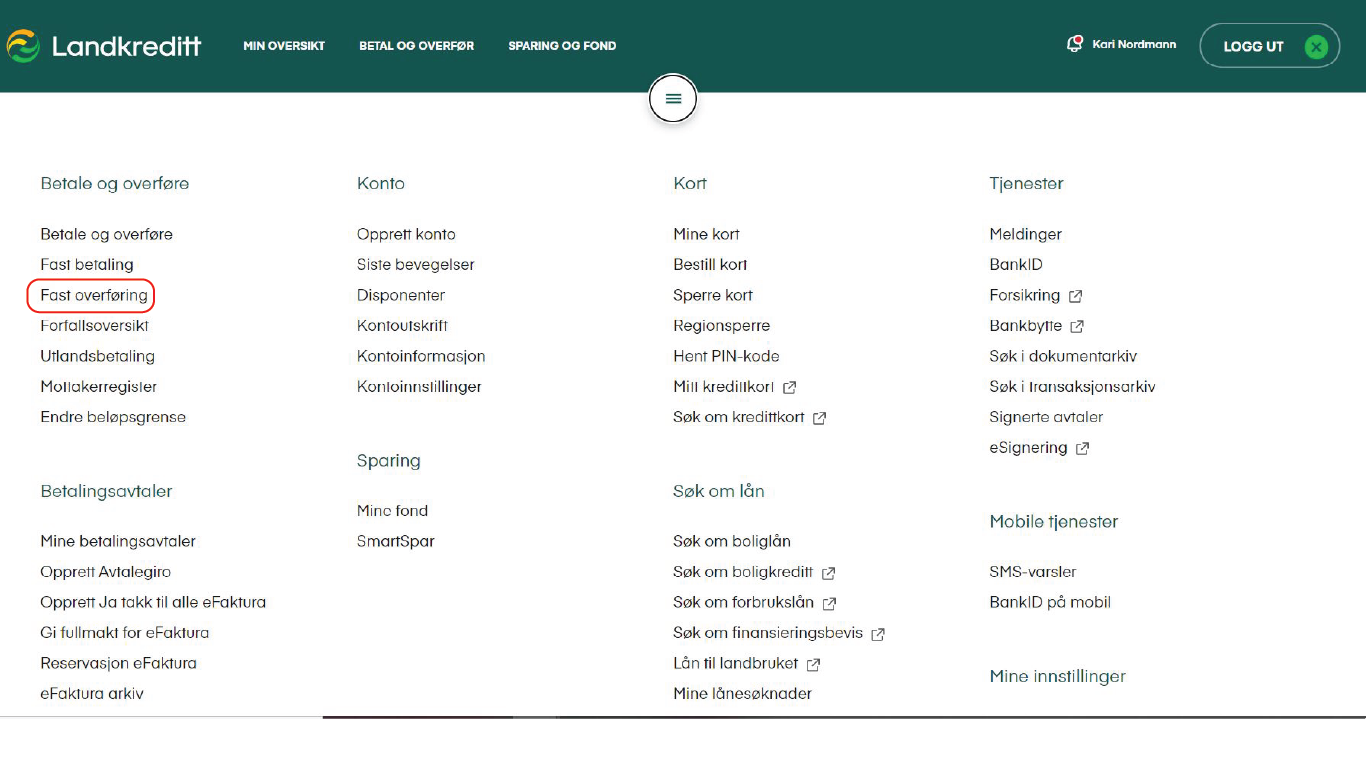The height and width of the screenshot is (768, 1366).
Task: Click external link icon beside Bankbytte
Action: [x=1077, y=326]
